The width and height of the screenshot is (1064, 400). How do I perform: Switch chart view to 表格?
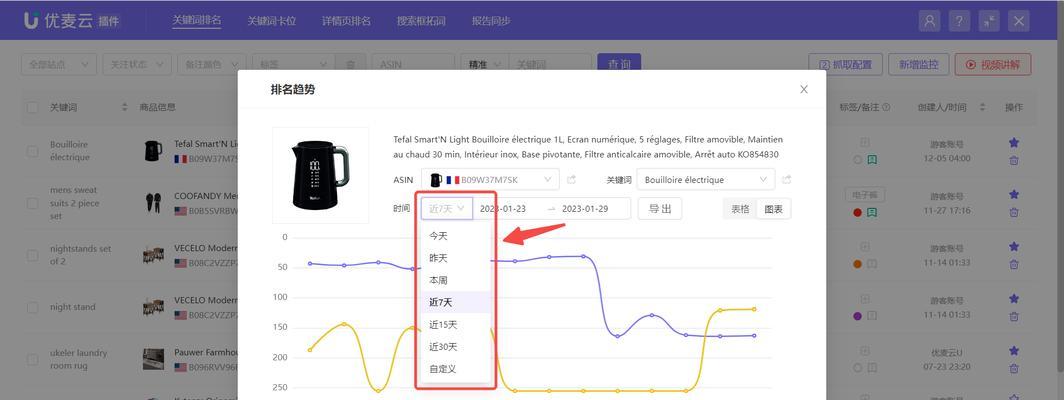pos(740,209)
